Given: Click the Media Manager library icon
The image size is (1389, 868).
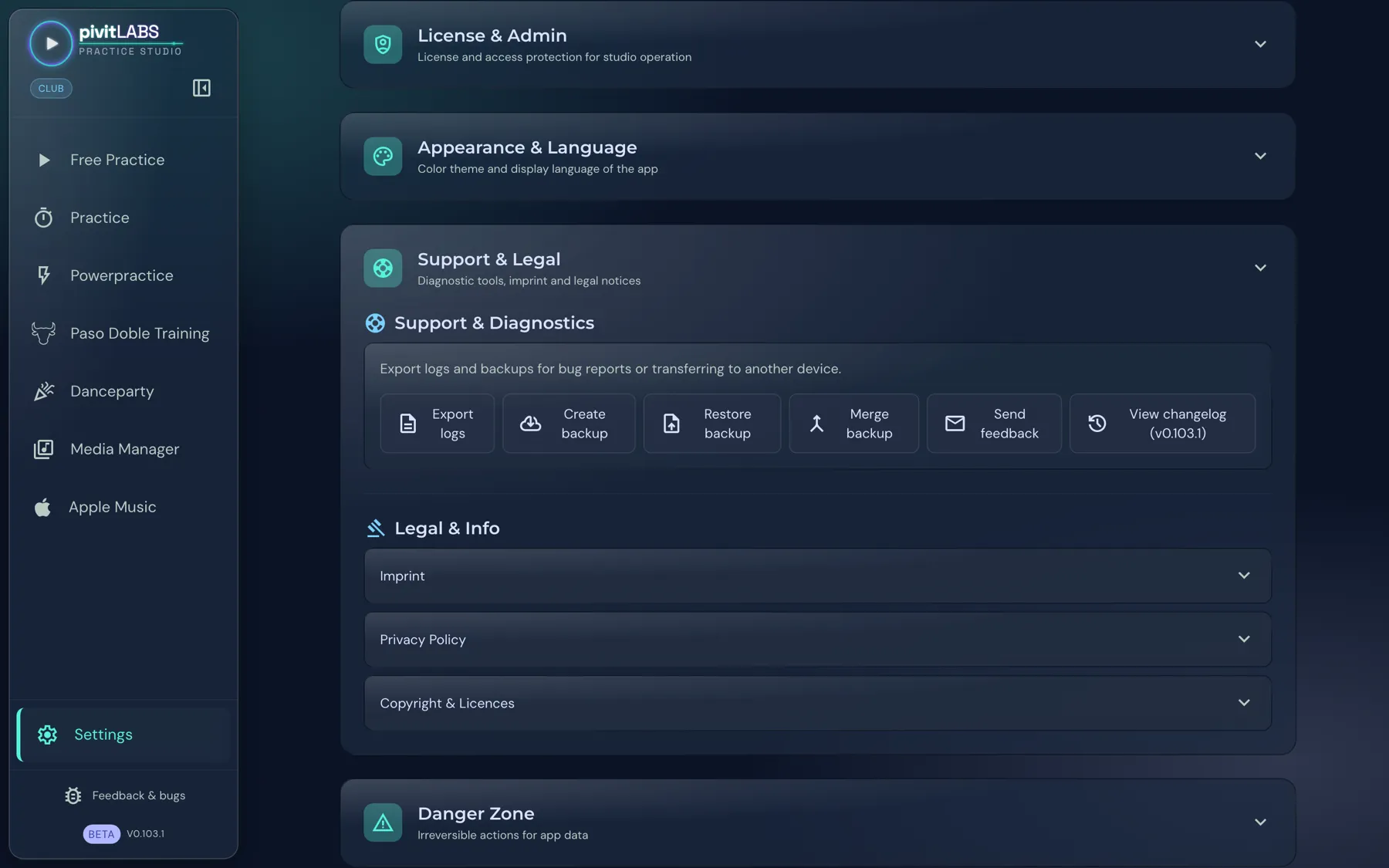Looking at the screenshot, I should (x=43, y=449).
